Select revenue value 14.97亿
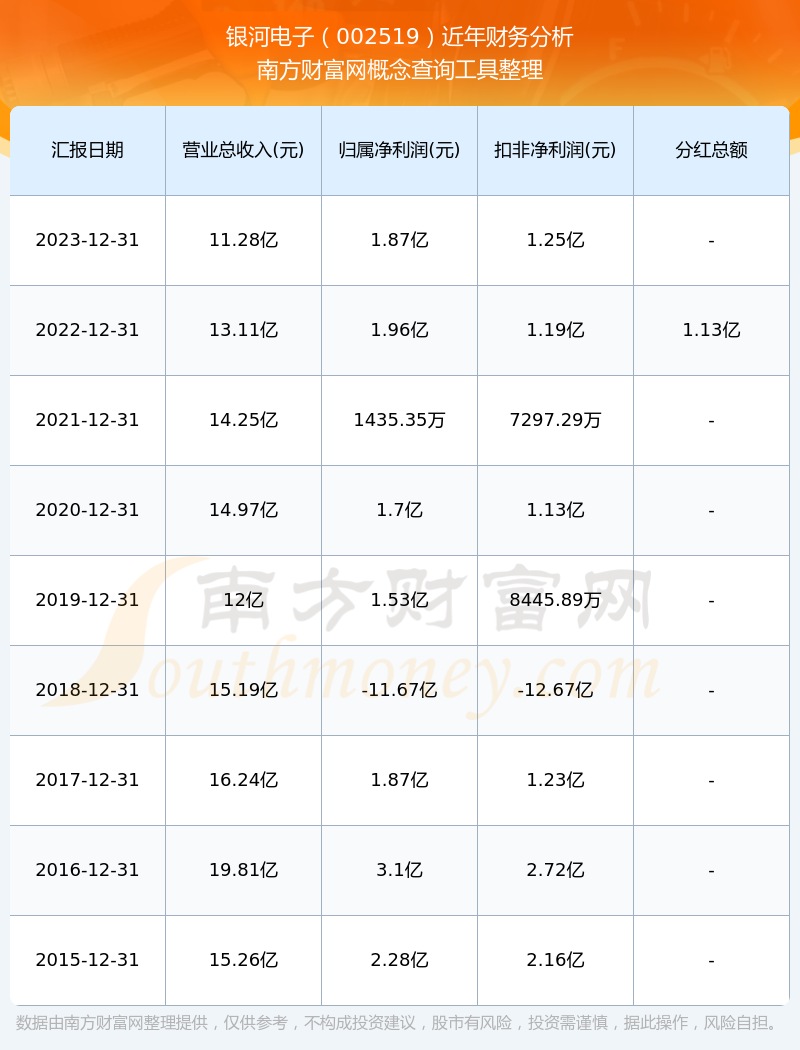Image resolution: width=800 pixels, height=1050 pixels. [x=244, y=510]
